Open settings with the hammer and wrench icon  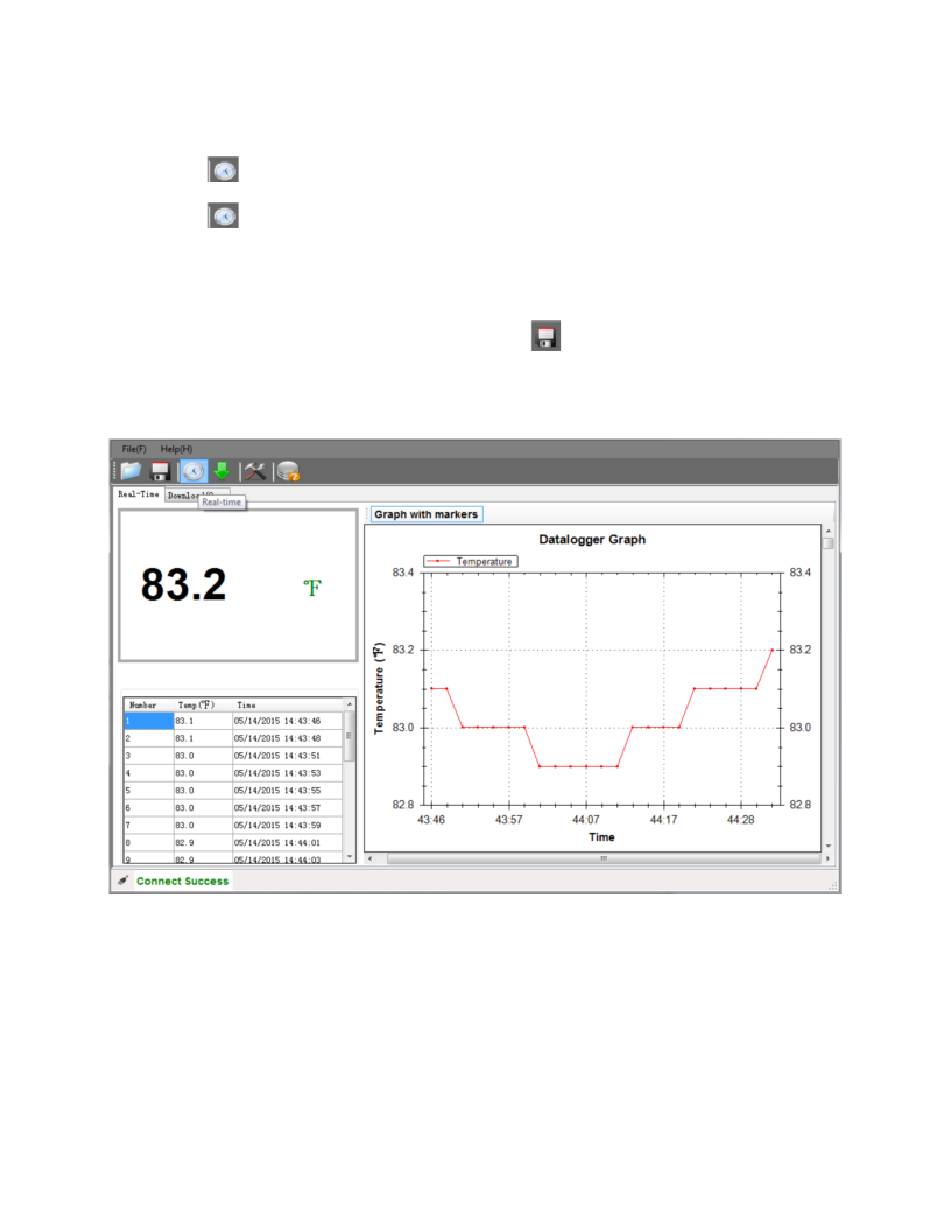pyautogui.click(x=255, y=471)
